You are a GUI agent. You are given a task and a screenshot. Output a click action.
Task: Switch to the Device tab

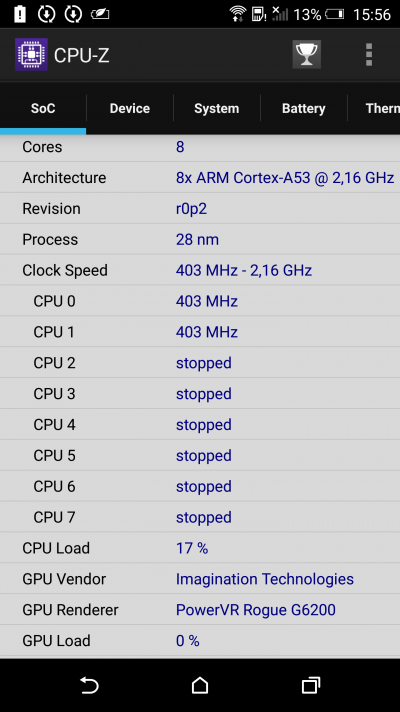pos(129,109)
